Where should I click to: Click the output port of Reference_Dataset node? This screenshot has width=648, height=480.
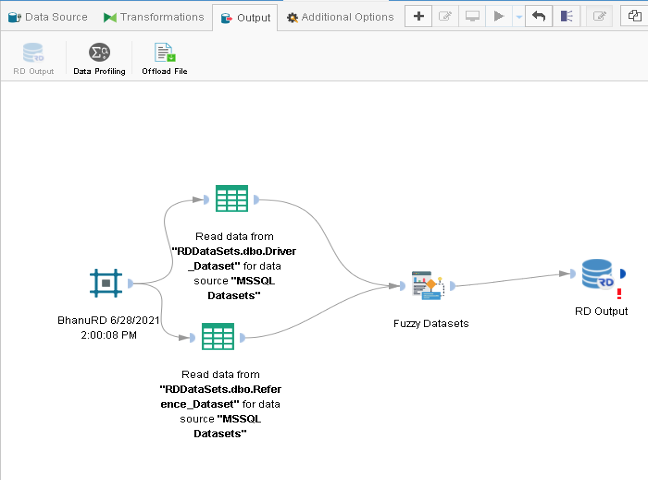(242, 338)
